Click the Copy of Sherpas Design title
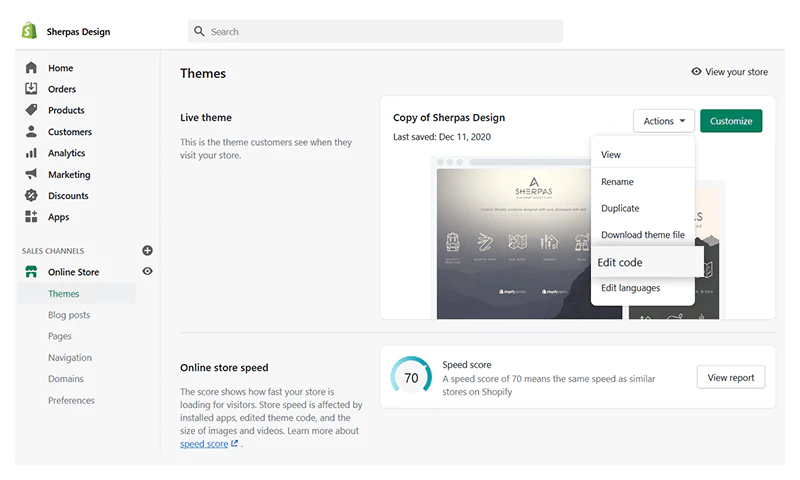The image size is (800, 480). (x=449, y=117)
